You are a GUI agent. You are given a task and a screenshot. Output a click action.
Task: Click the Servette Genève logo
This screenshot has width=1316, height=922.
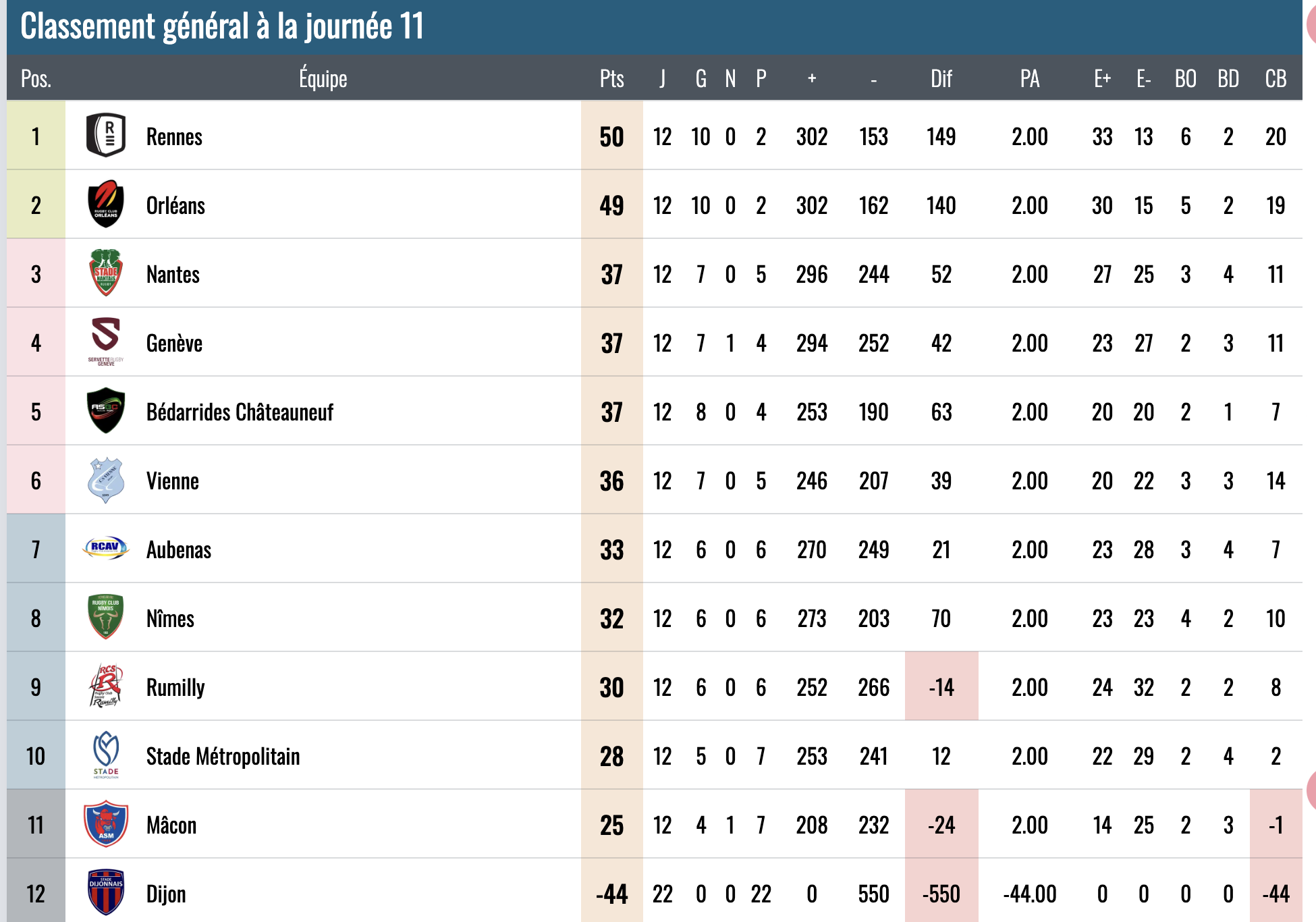coord(106,342)
